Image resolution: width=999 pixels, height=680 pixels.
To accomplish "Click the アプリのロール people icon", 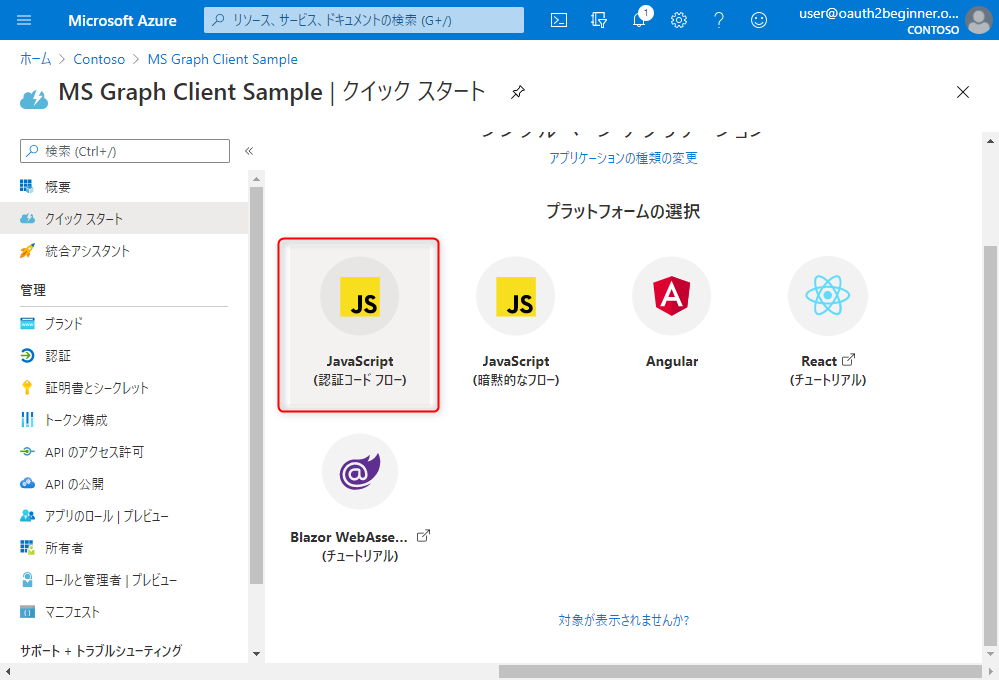I will click(x=27, y=516).
